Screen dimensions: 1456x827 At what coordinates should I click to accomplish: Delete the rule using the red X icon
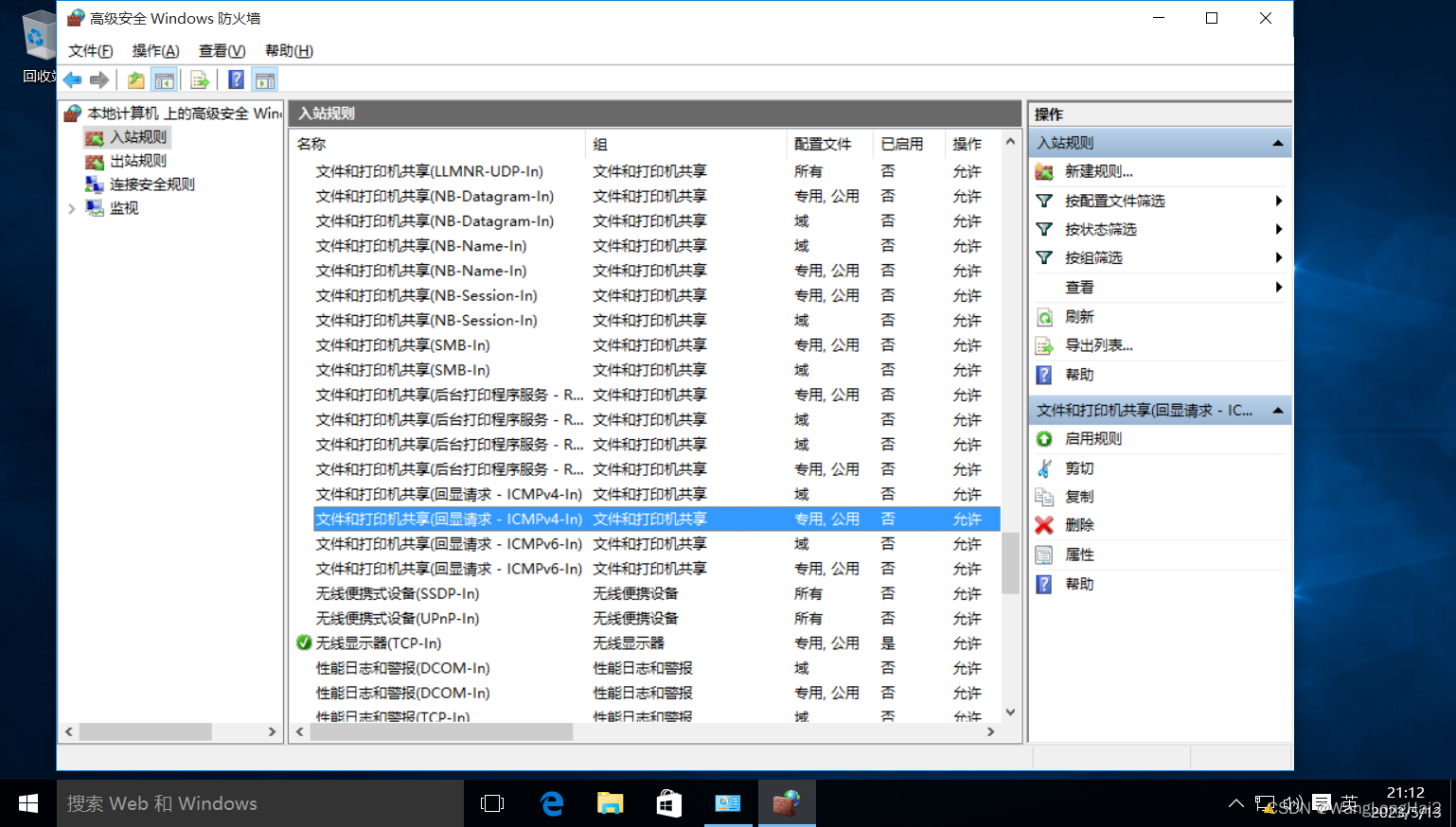pos(1045,525)
